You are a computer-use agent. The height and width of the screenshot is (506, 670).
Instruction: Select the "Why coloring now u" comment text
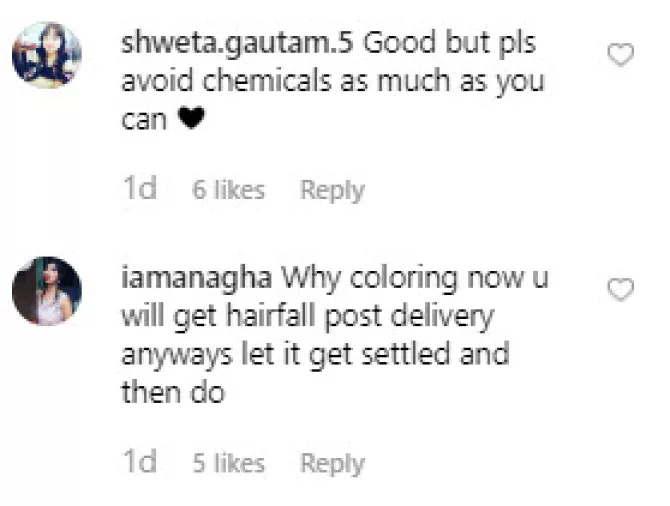click(x=414, y=279)
